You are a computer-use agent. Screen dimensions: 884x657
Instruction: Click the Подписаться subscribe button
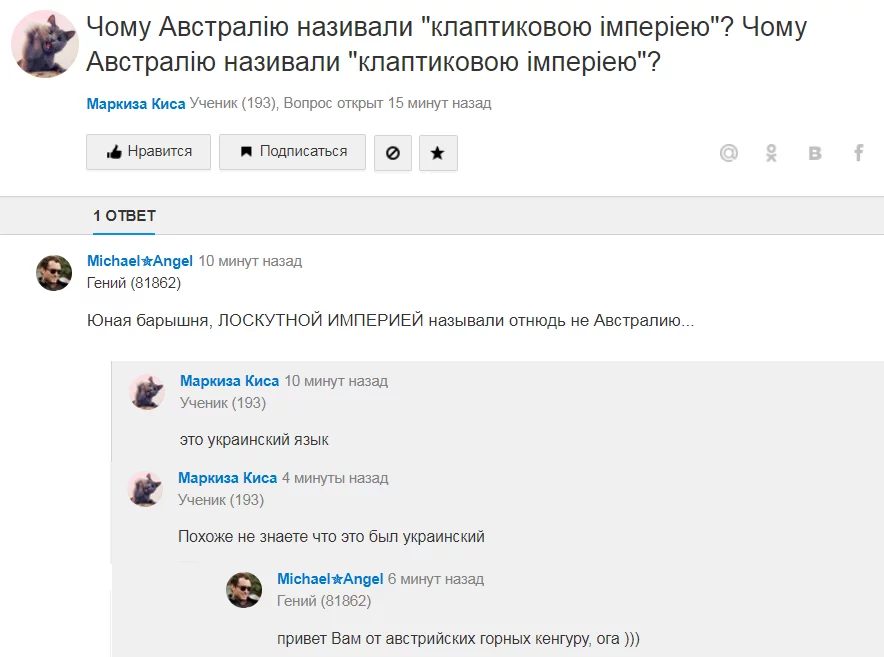click(x=292, y=152)
